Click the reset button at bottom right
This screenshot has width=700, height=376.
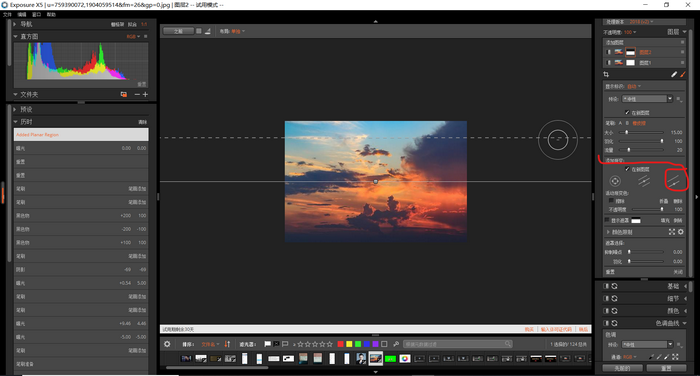tap(666, 368)
